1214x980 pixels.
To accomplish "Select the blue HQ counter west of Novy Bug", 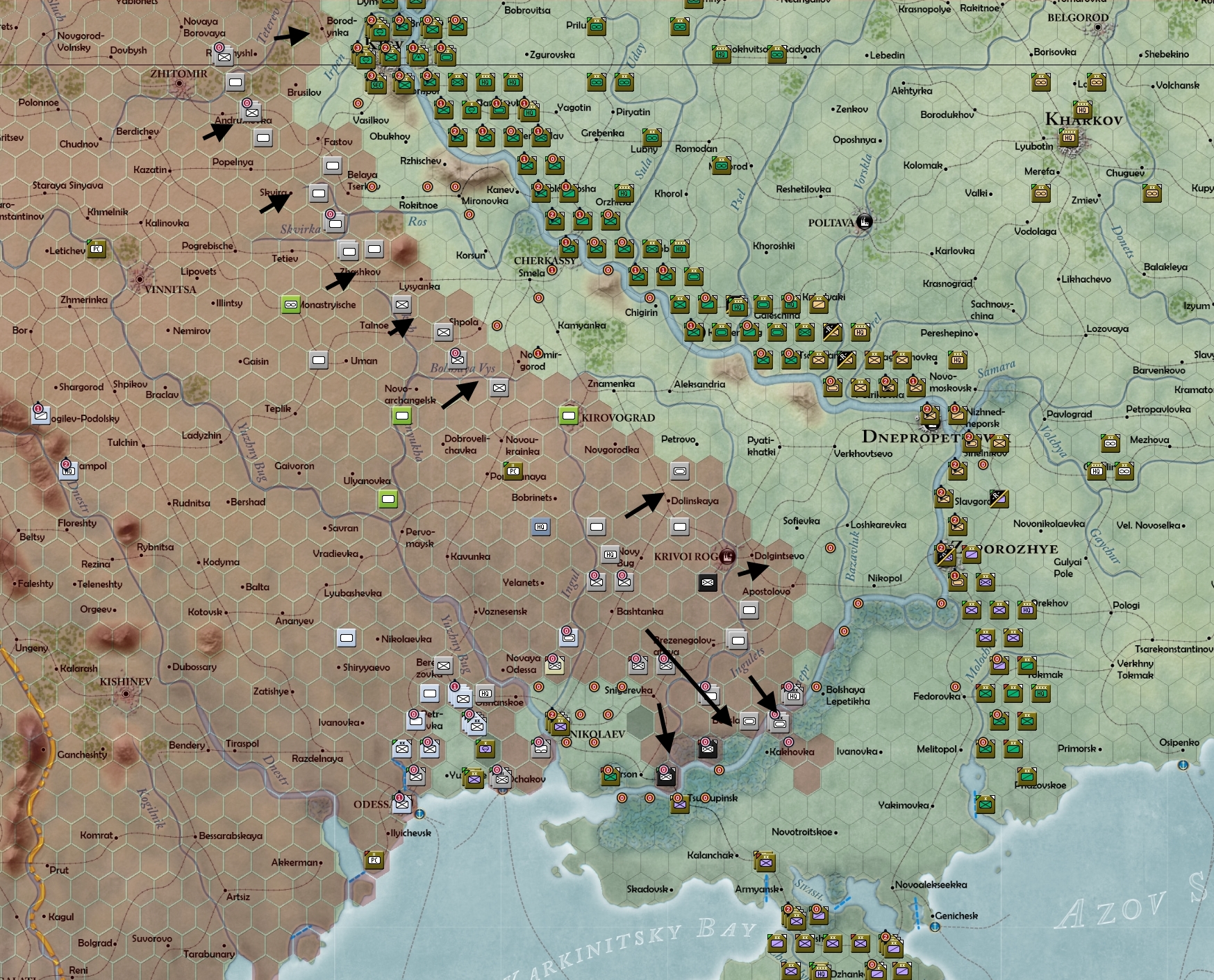I will click(541, 526).
